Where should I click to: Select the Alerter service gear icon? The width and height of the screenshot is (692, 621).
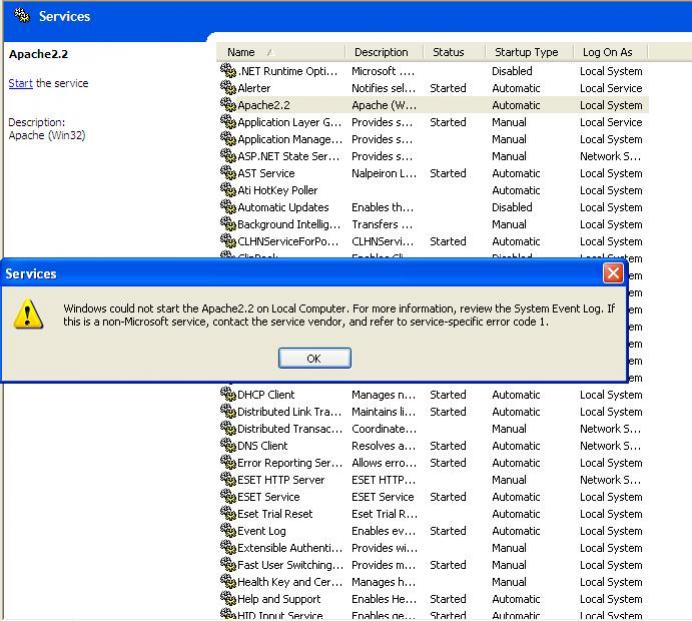pos(228,88)
